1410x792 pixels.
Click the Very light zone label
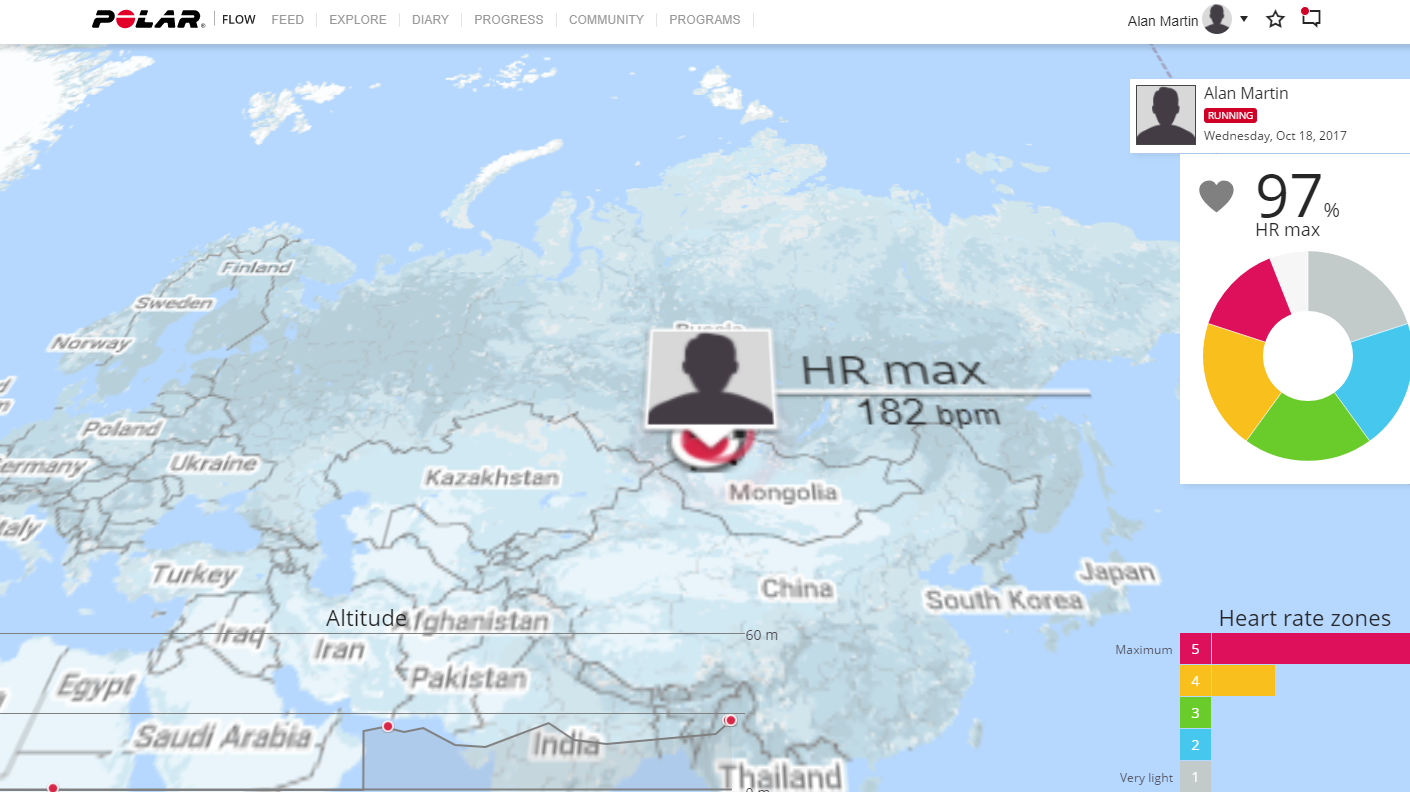point(1146,778)
